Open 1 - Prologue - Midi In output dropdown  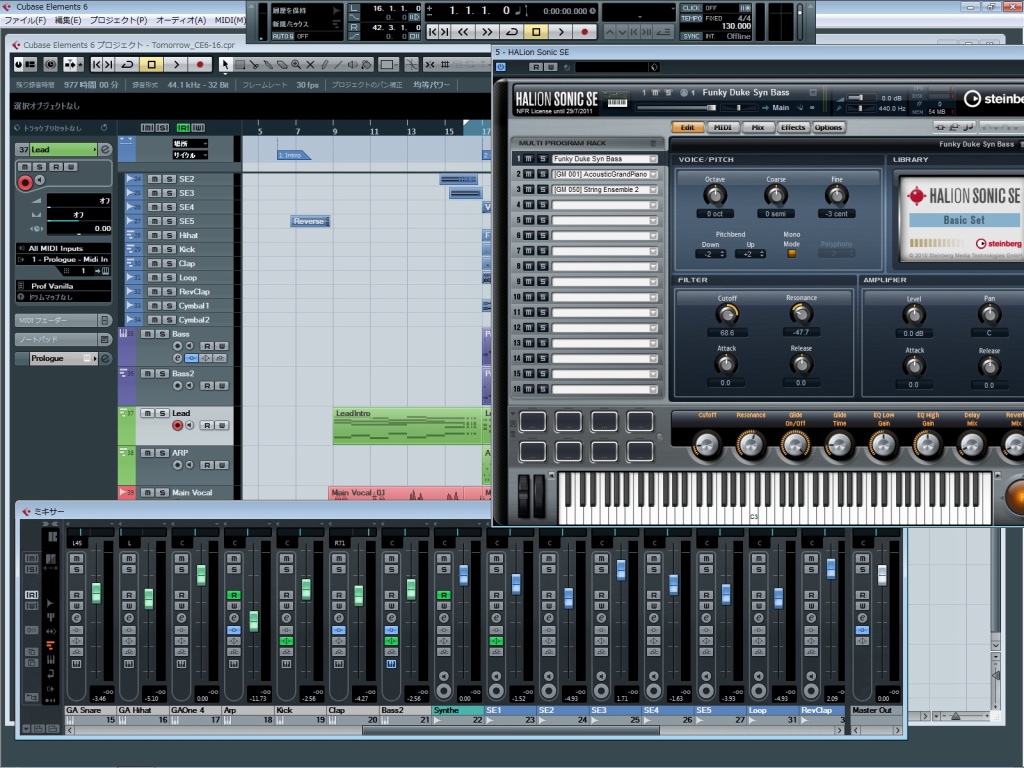click(63, 259)
